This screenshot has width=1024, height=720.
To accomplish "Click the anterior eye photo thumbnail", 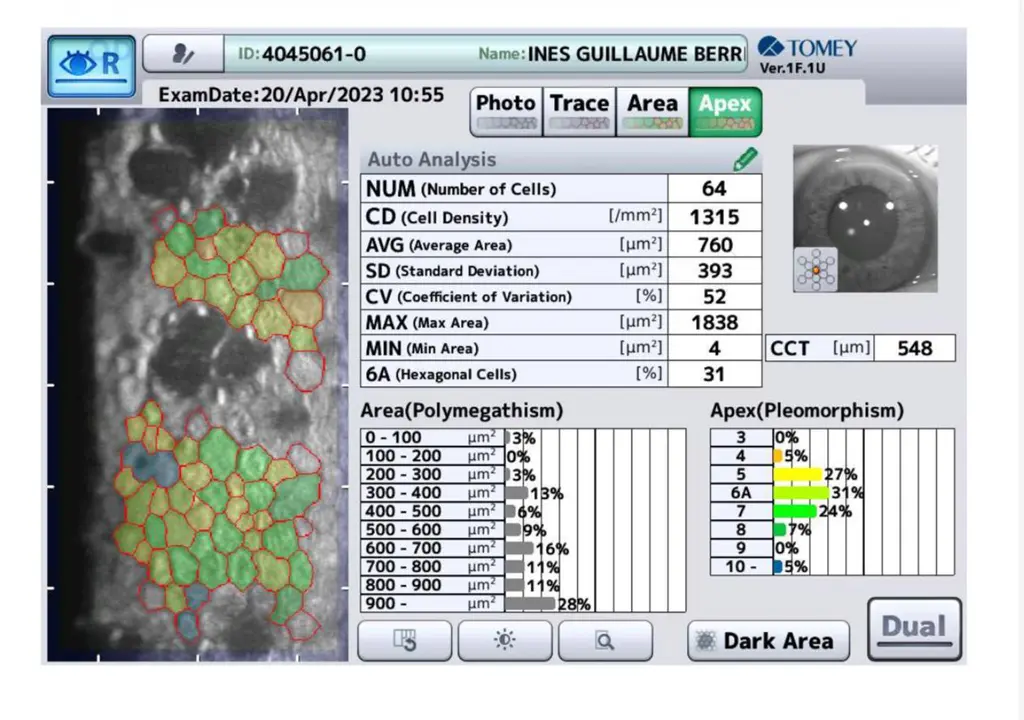I will coord(865,218).
